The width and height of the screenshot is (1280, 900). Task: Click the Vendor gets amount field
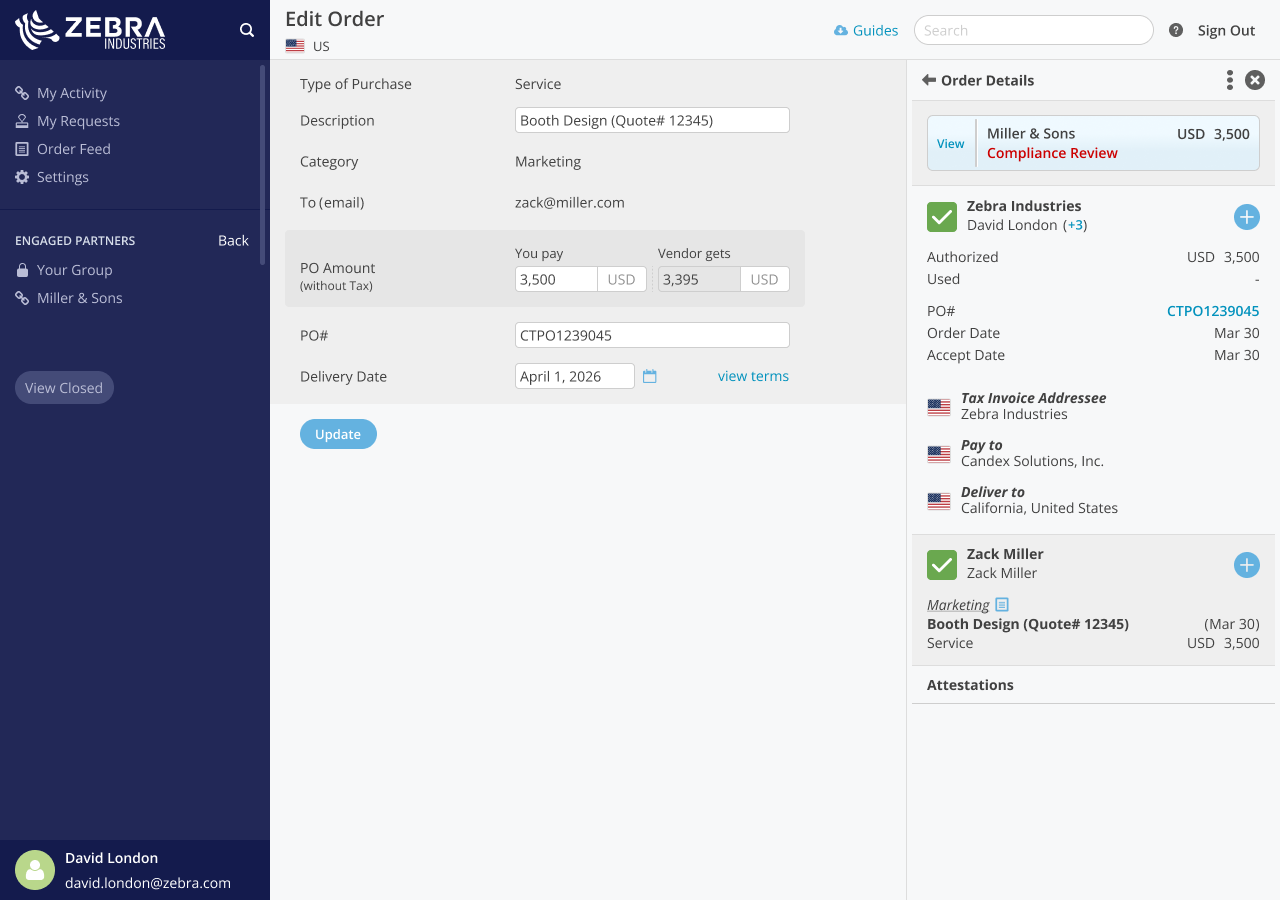pos(699,279)
